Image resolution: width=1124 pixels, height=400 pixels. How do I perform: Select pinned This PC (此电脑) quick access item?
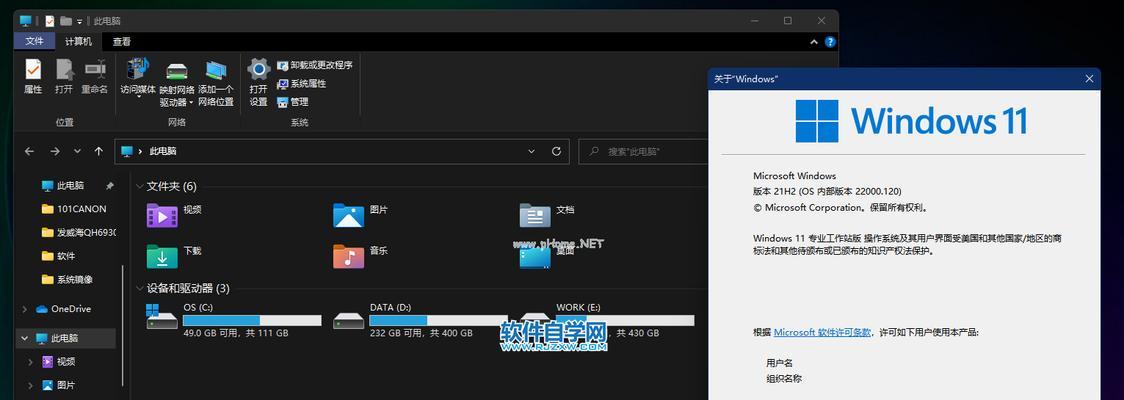(x=70, y=186)
